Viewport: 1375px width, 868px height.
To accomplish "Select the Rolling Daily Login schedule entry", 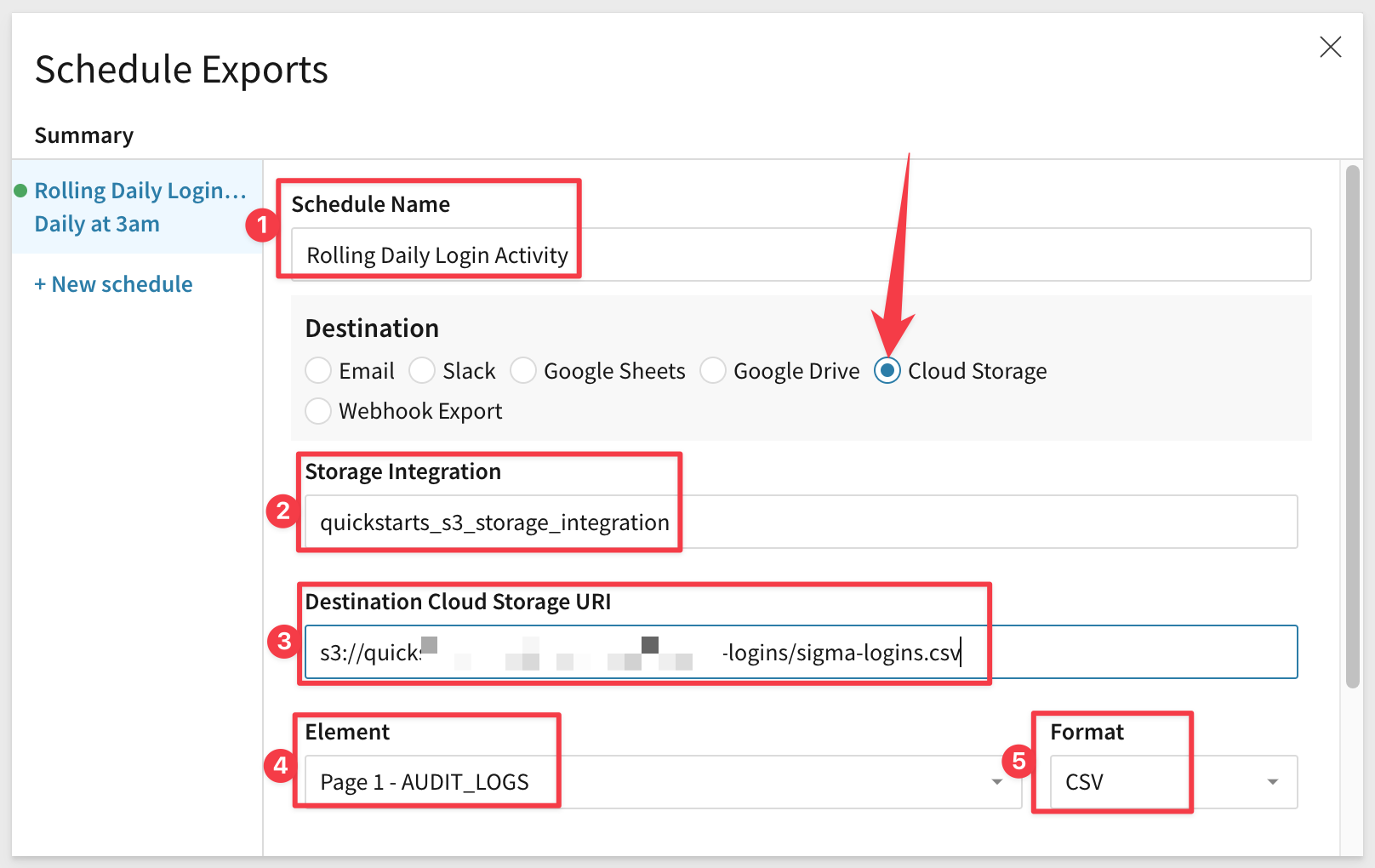I will click(x=137, y=207).
